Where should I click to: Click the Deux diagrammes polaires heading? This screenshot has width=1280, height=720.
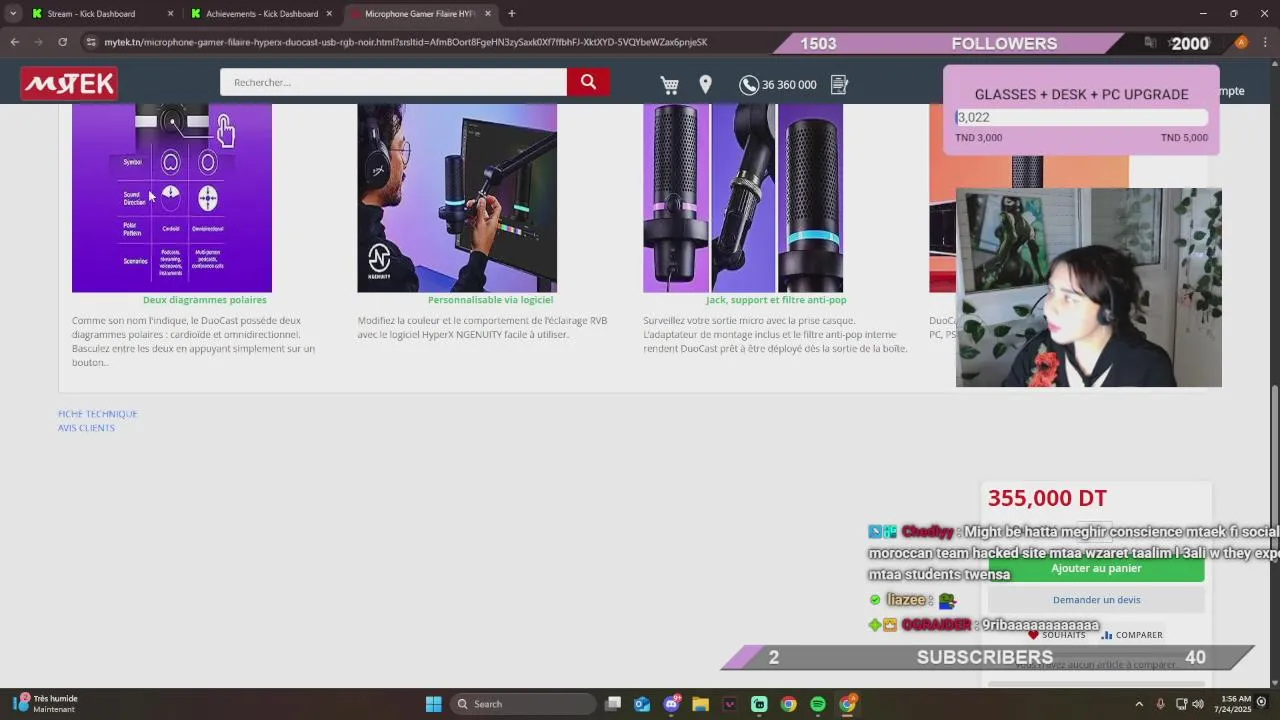[204, 300]
